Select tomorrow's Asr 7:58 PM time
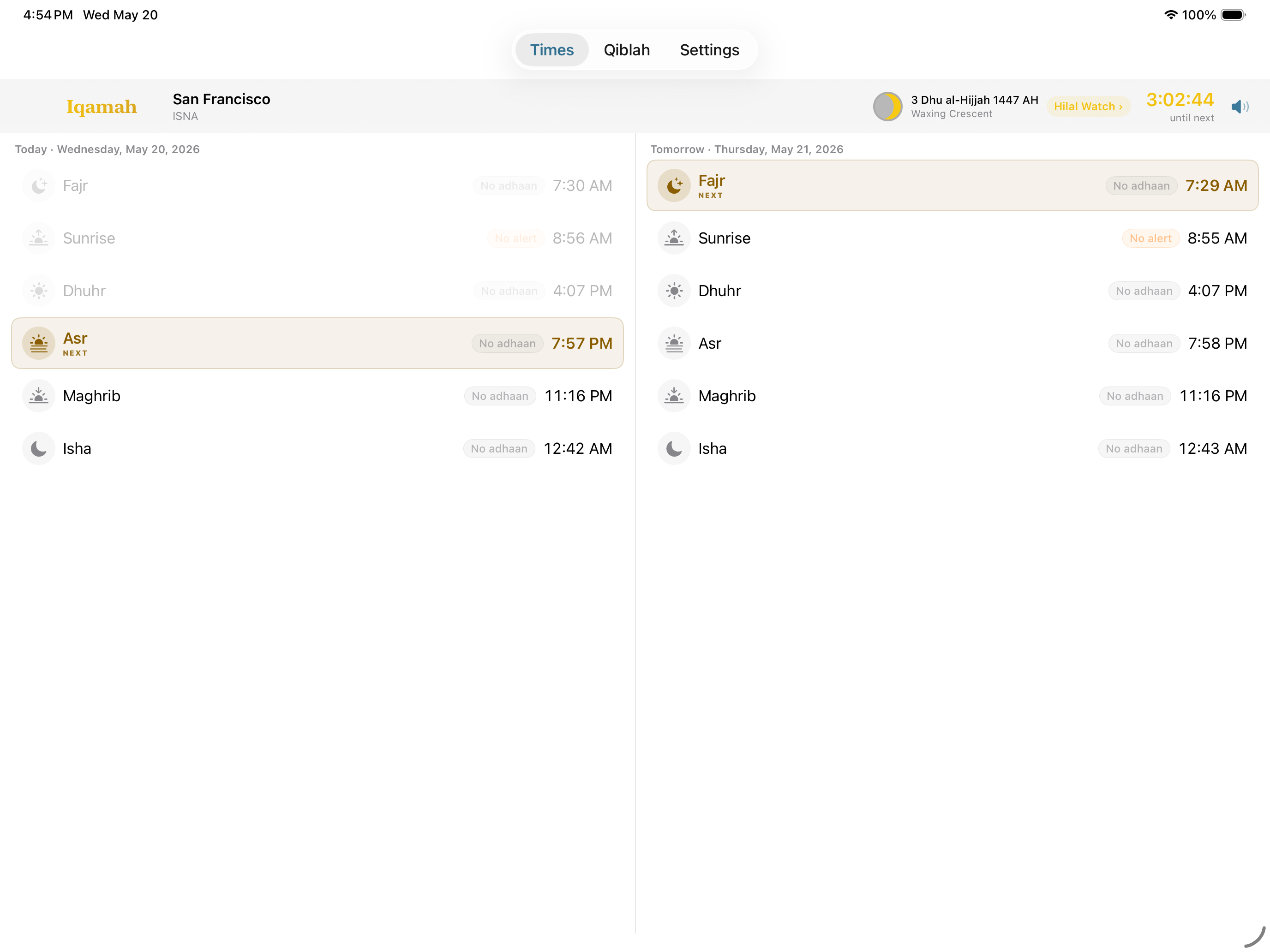The height and width of the screenshot is (952, 1270). tap(1218, 343)
